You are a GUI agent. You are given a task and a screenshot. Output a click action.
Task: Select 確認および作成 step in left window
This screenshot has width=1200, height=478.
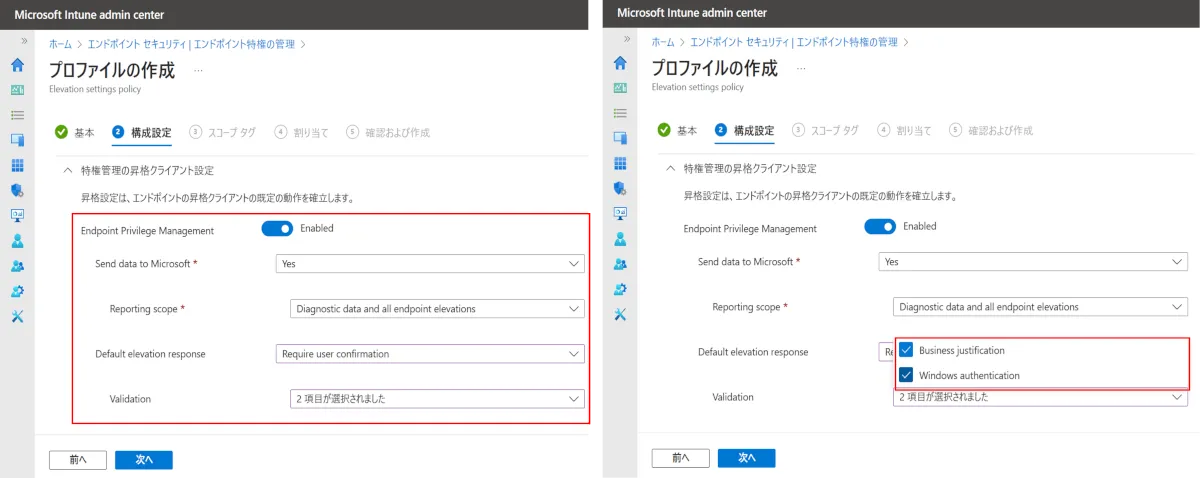pyautogui.click(x=388, y=132)
